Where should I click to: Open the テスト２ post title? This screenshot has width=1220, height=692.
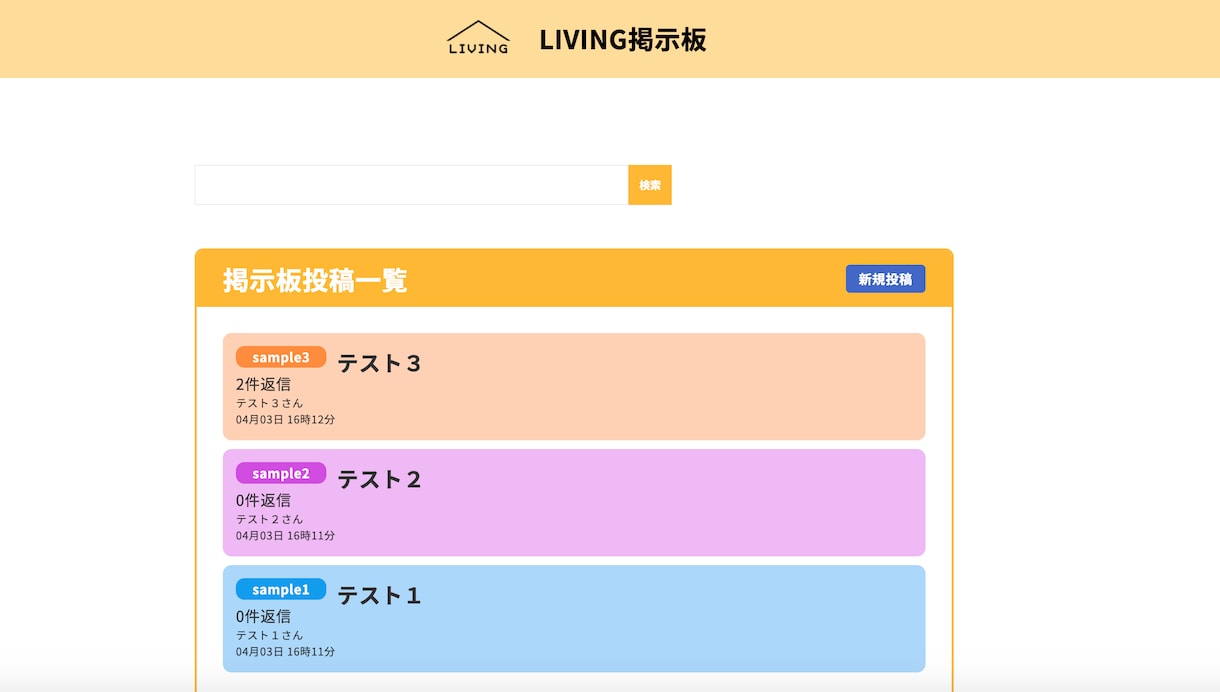[379, 479]
